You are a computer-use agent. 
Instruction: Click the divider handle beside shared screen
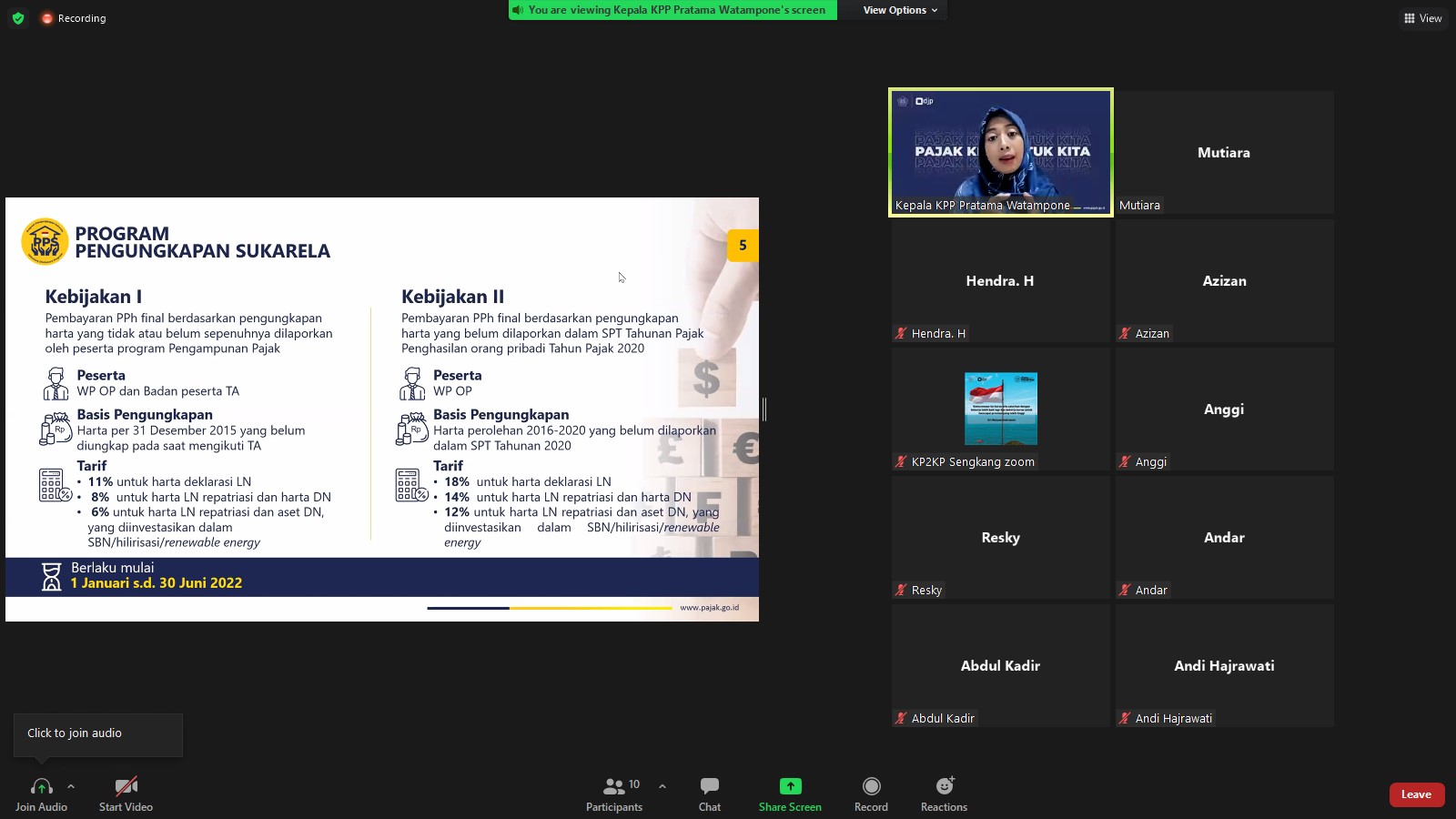[764, 409]
